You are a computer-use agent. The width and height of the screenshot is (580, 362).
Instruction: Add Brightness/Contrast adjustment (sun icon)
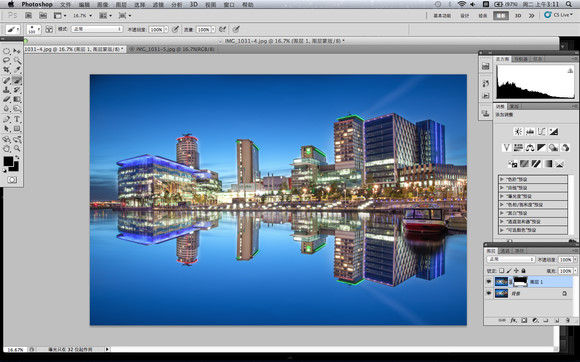tap(518, 132)
